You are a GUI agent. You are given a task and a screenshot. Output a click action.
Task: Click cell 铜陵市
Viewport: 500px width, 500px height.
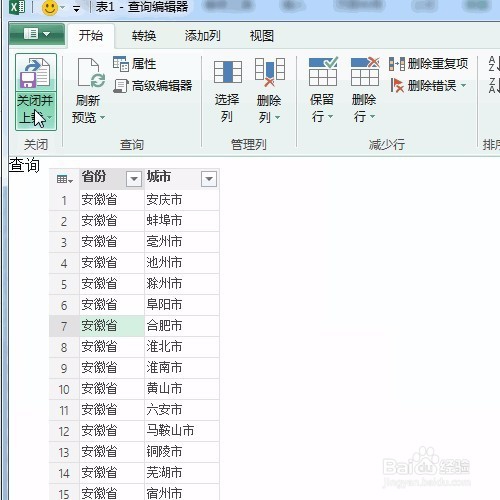(x=182, y=452)
